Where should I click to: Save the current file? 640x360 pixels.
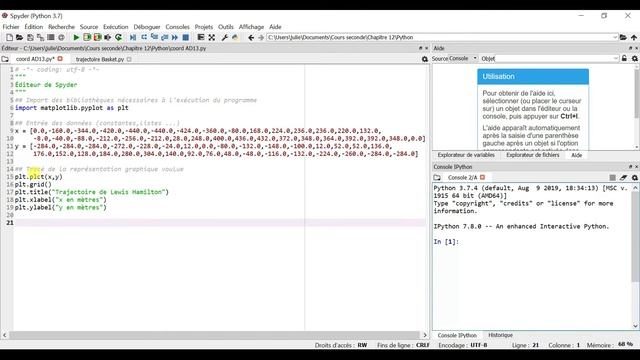click(x=30, y=38)
